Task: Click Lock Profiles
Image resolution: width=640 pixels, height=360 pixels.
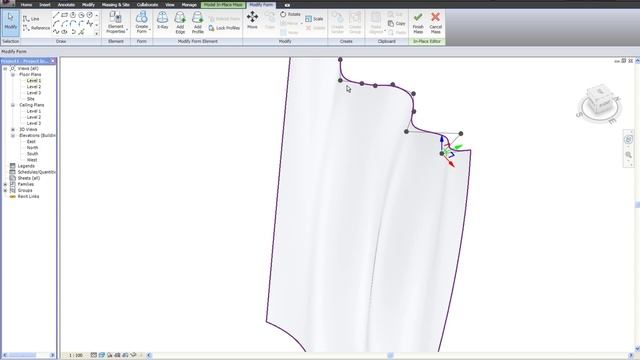Action: coord(224,28)
